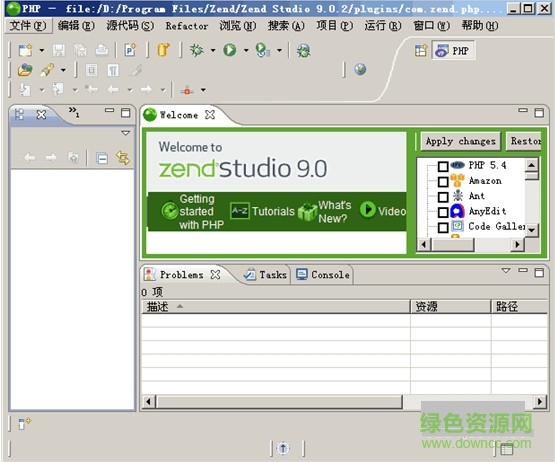Click the Problems table horizontal scrollbar thumb
This screenshot has height=462, width=555.
pyautogui.click(x=280, y=401)
